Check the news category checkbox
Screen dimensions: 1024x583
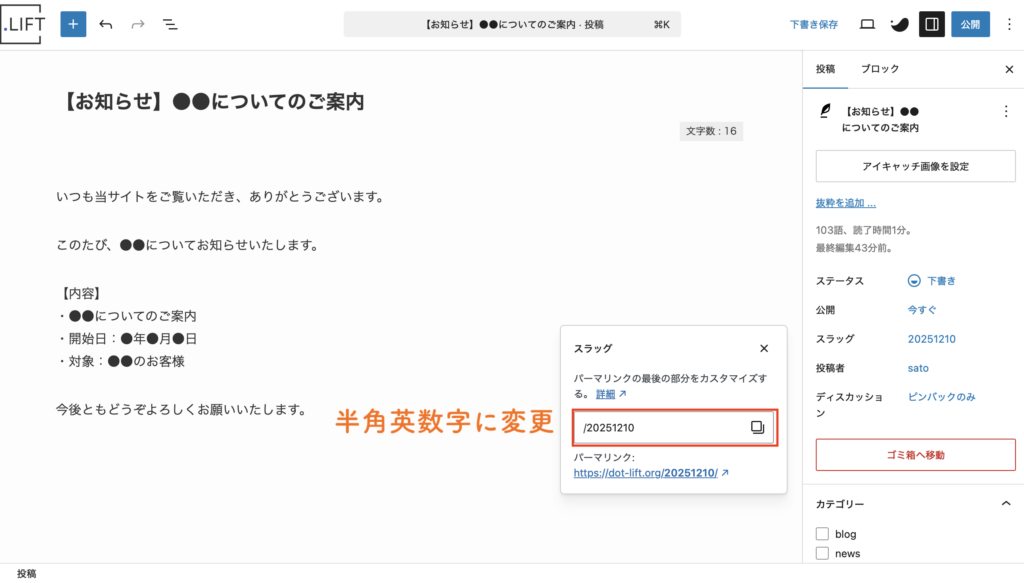coord(822,553)
